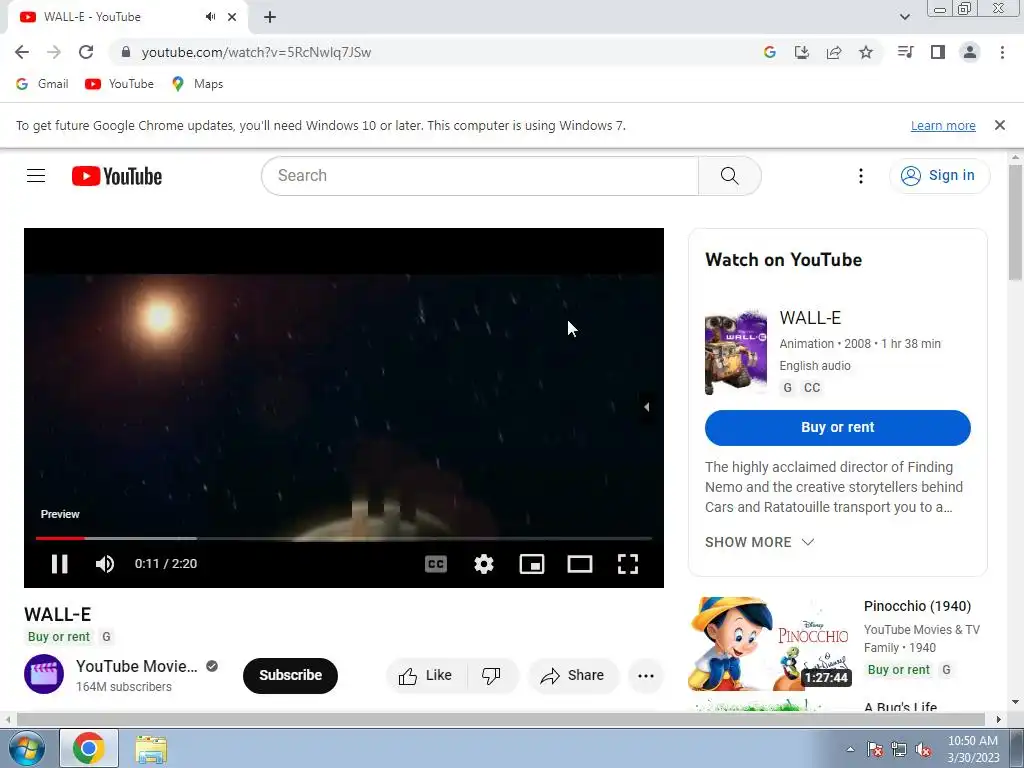Seek on the video progress bar
The height and width of the screenshot is (768, 1024).
tap(344, 538)
